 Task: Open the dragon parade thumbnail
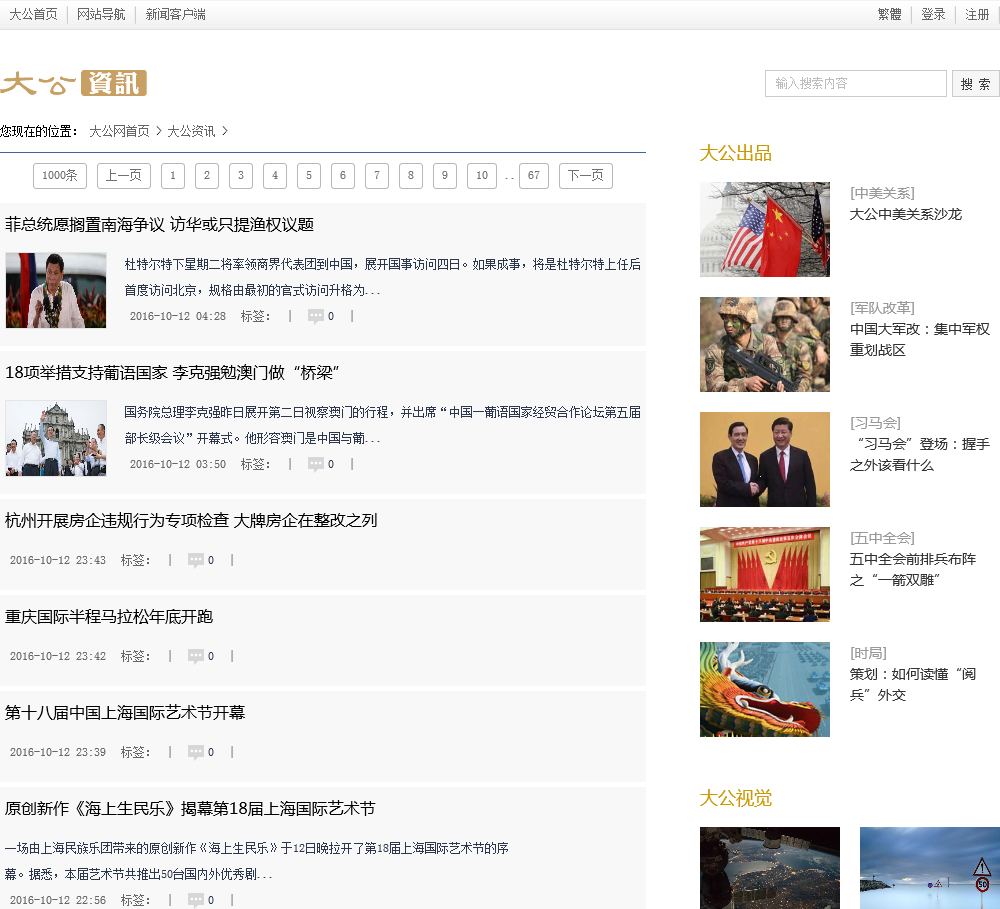765,690
